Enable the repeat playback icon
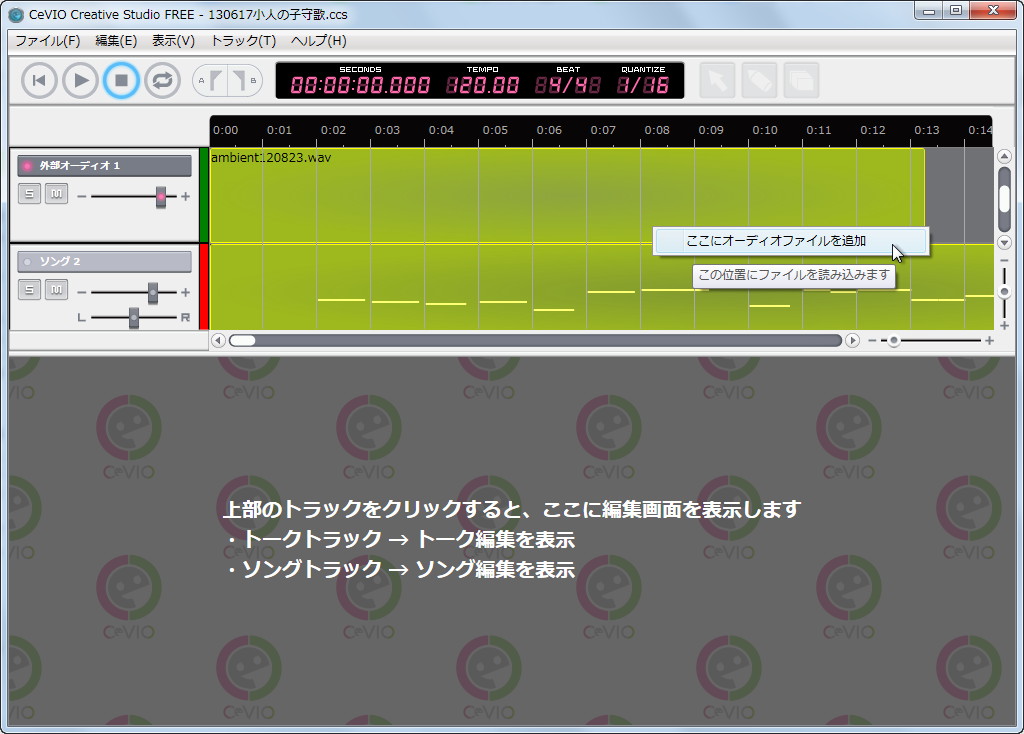This screenshot has width=1024, height=734. tap(162, 80)
